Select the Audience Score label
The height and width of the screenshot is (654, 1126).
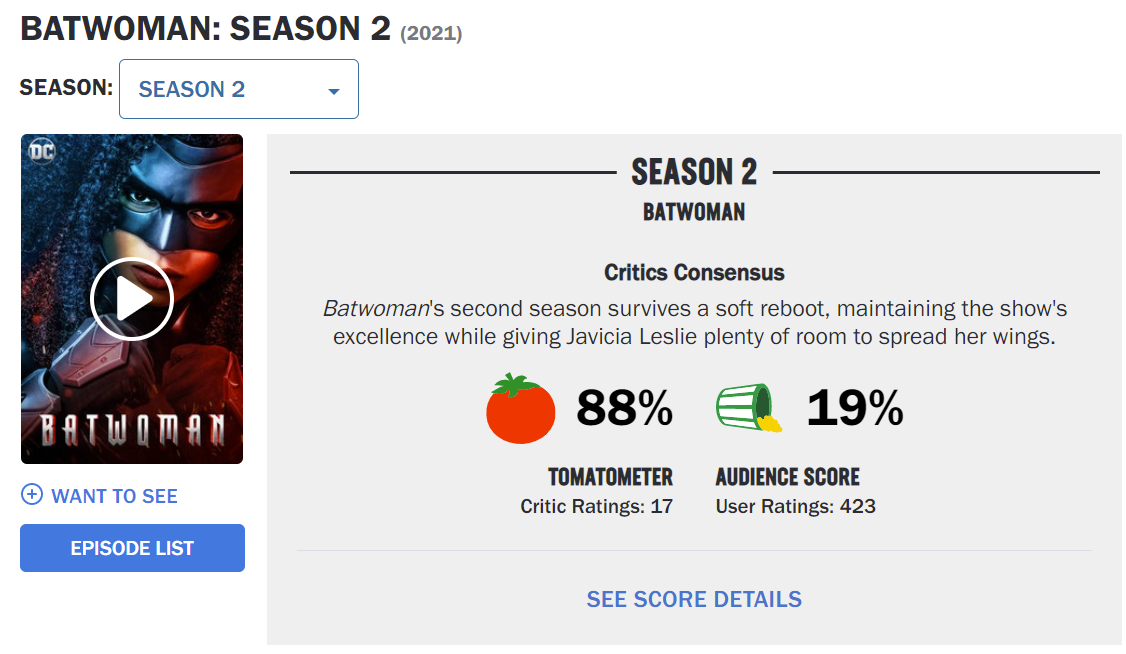(787, 477)
